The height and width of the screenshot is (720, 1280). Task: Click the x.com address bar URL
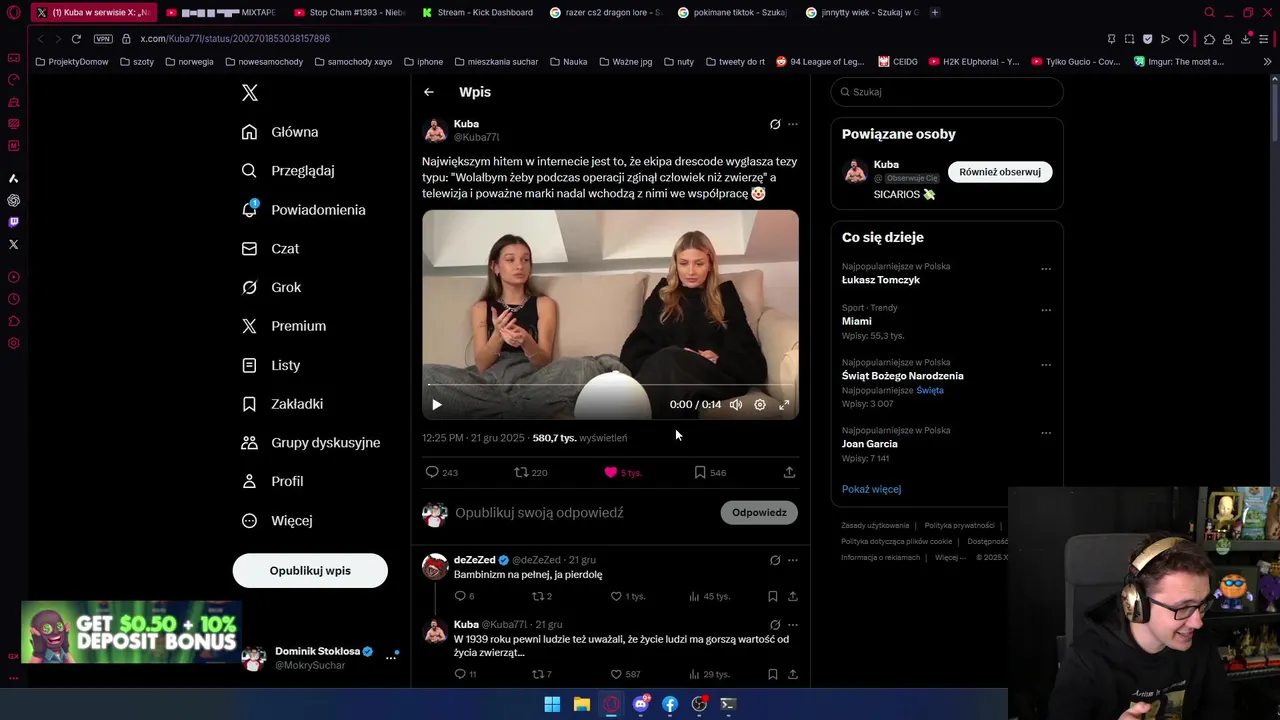tap(235, 39)
